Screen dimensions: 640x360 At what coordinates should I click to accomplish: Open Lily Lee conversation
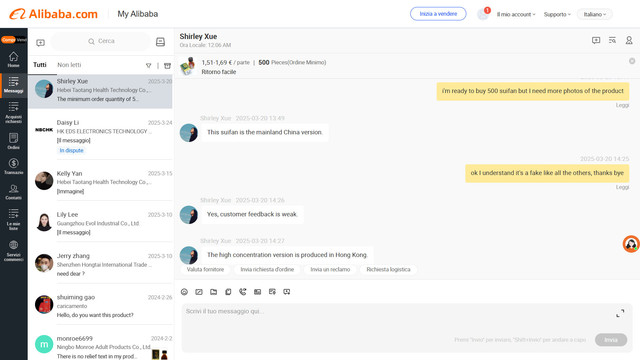[x=100, y=223]
